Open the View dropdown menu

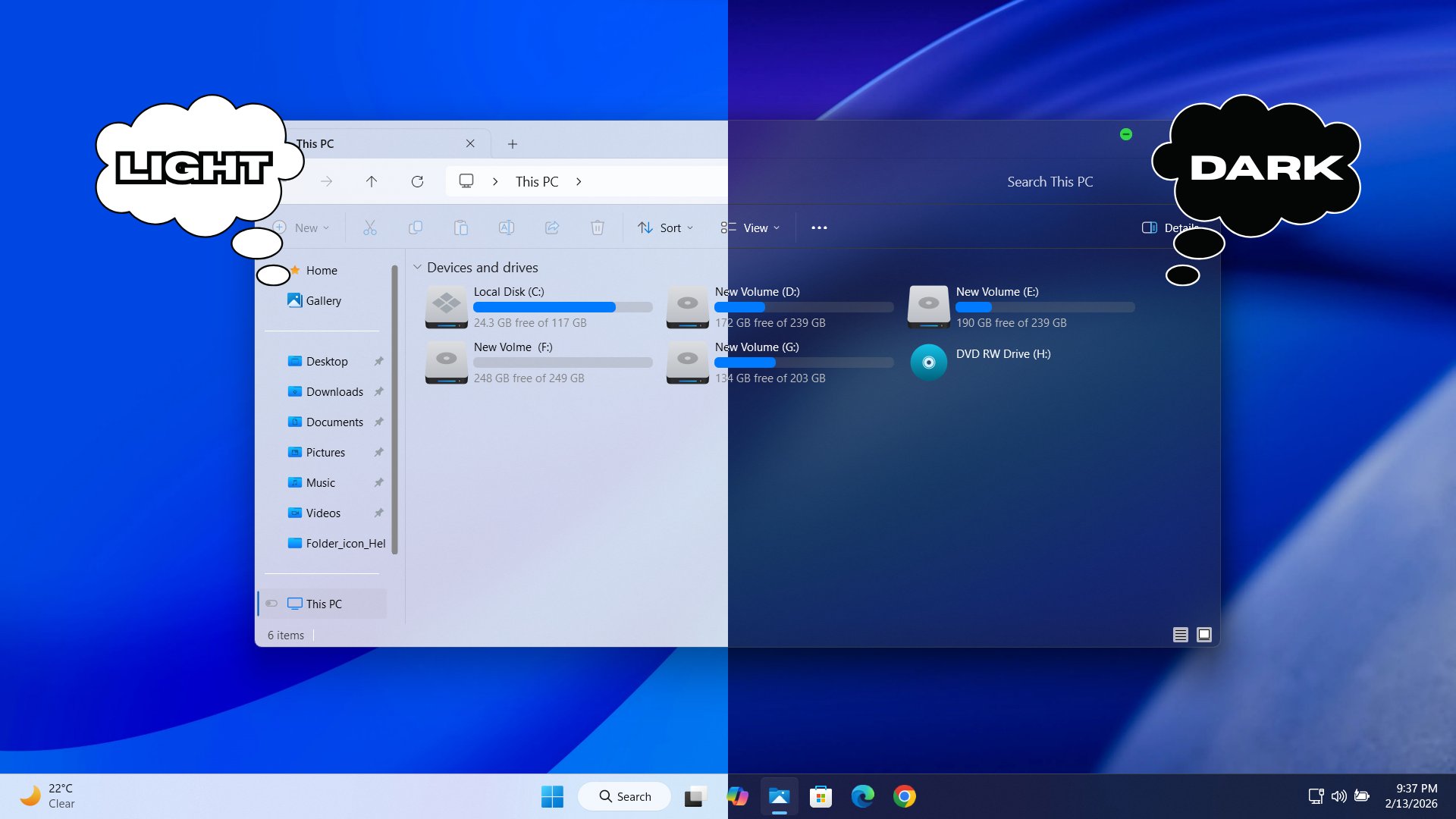[750, 227]
